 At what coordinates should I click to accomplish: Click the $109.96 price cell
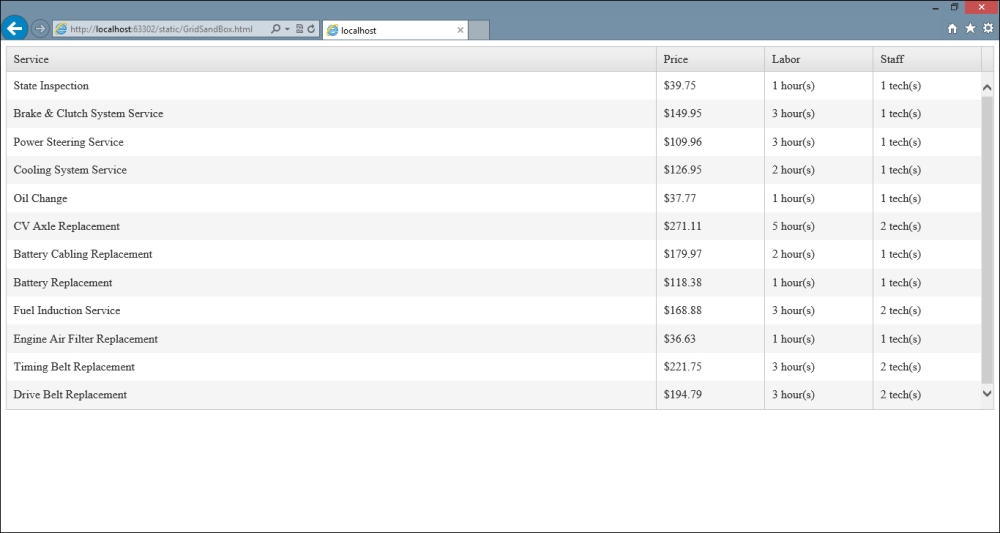(710, 142)
